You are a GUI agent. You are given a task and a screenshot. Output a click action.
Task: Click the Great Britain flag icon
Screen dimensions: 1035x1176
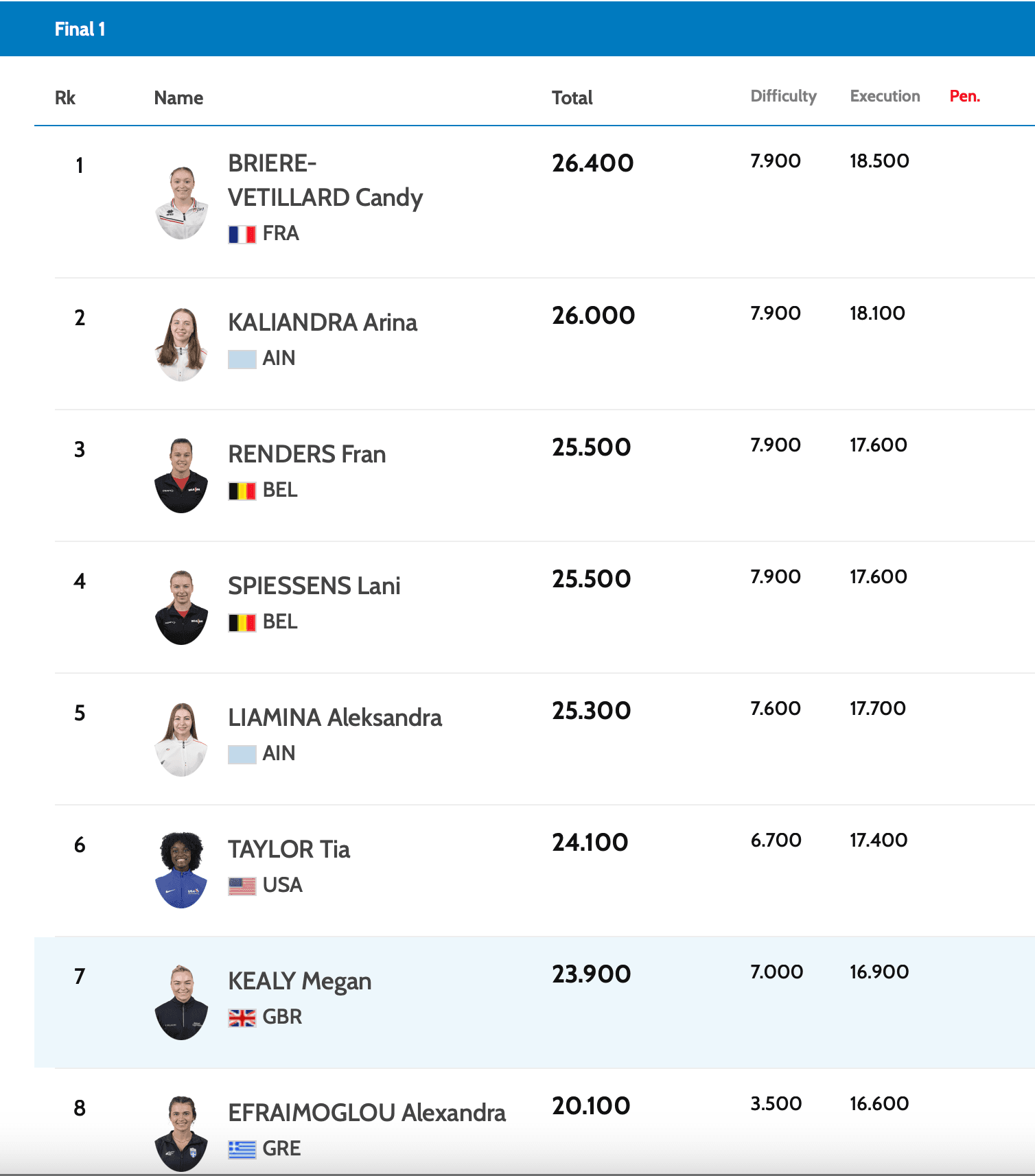[x=242, y=1018]
